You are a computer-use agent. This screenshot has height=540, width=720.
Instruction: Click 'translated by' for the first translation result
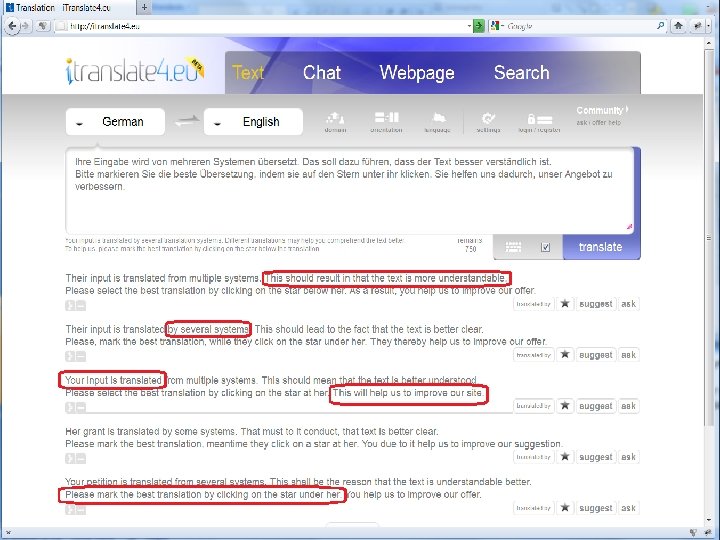533,304
